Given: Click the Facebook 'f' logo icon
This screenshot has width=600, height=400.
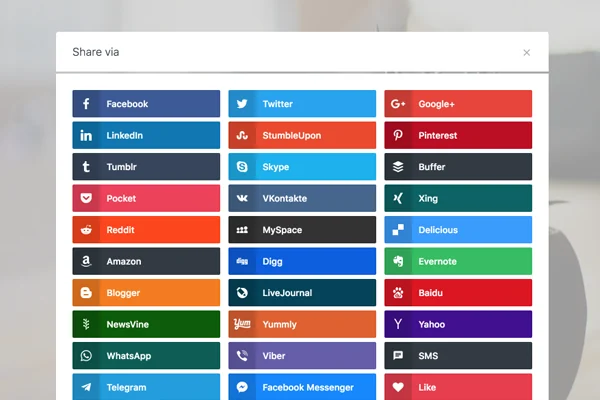Looking at the screenshot, I should (86, 104).
